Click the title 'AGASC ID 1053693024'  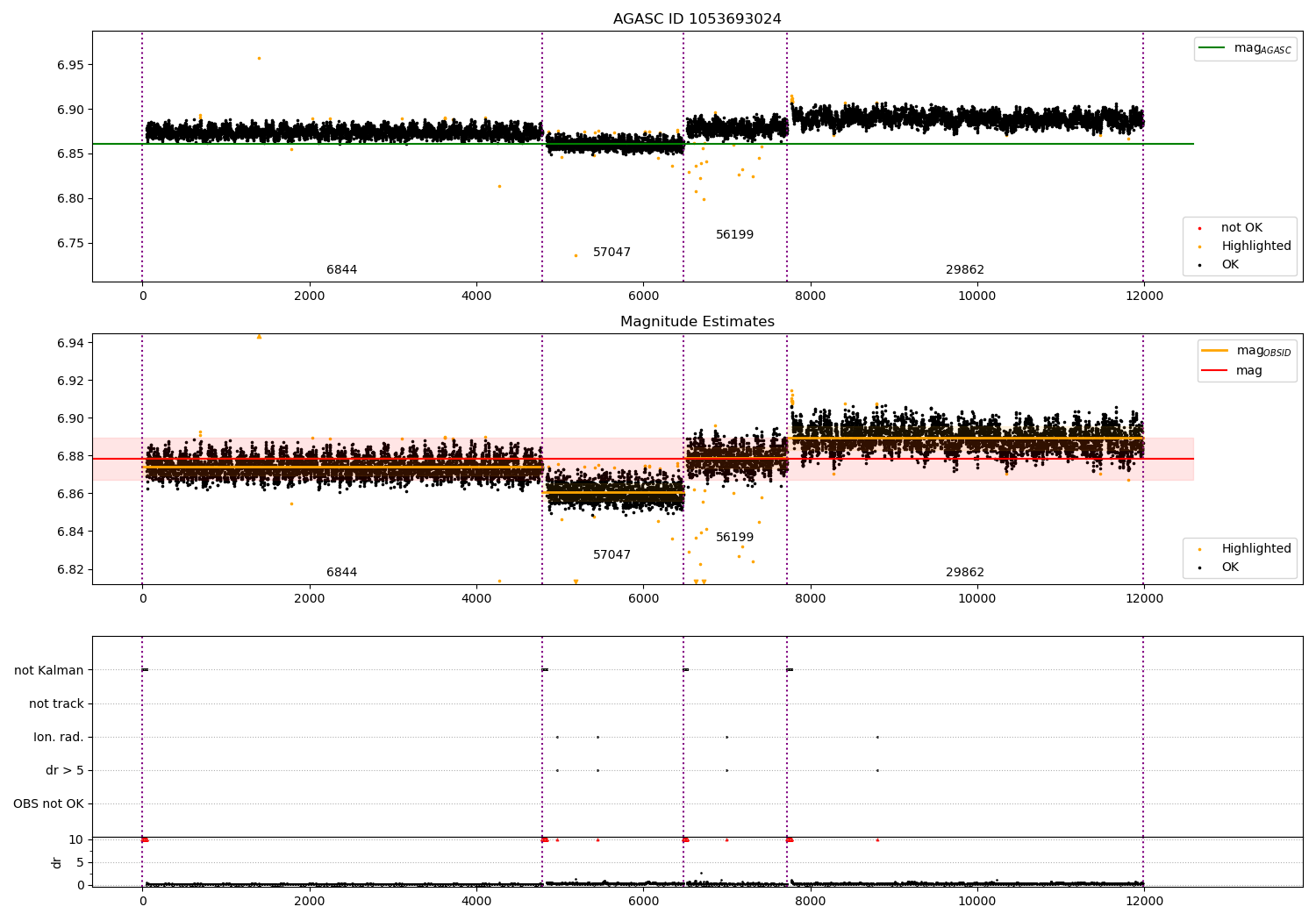pyautogui.click(x=697, y=18)
